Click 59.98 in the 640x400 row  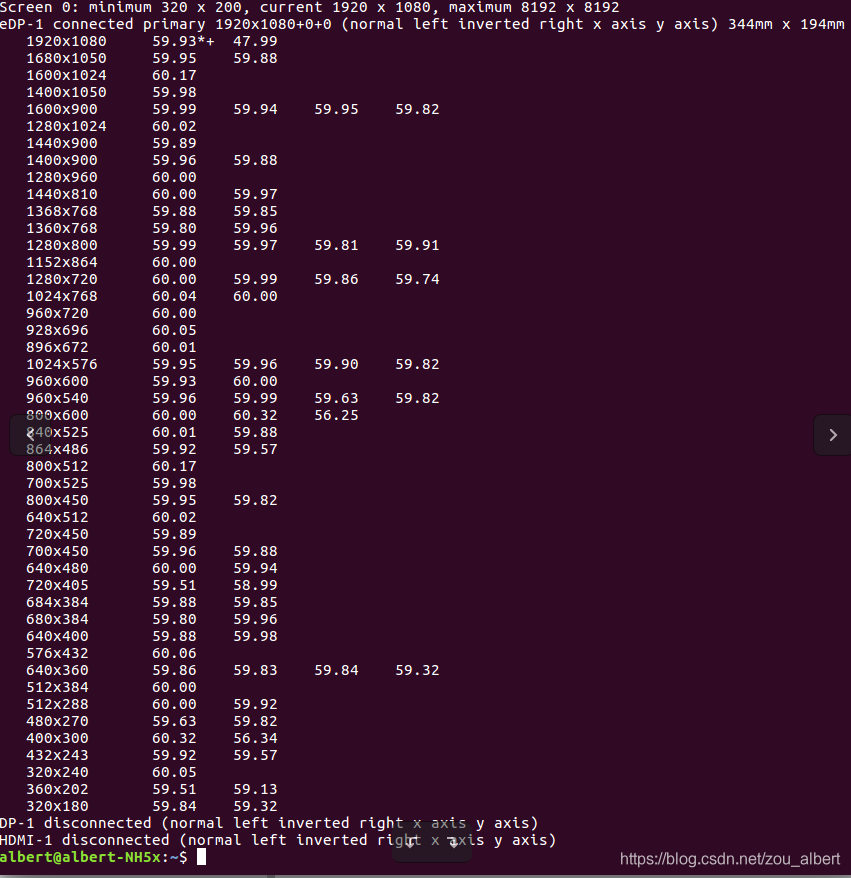click(x=255, y=636)
